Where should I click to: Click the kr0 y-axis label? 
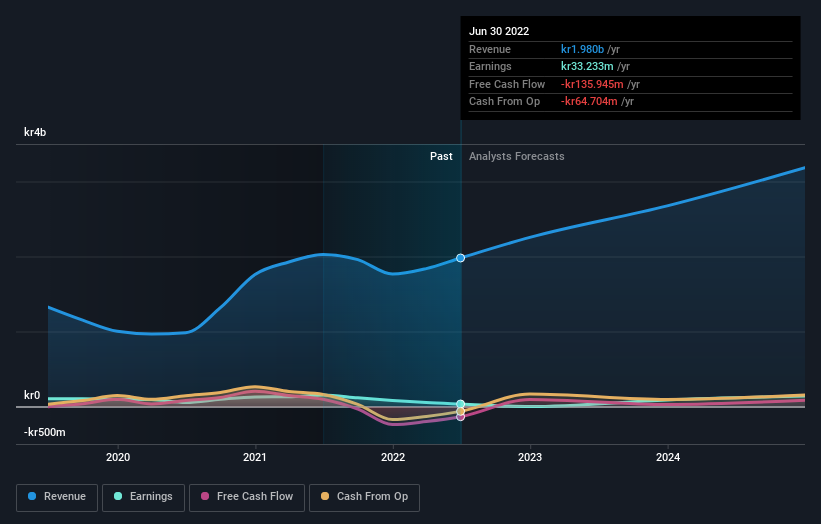[x=32, y=395]
